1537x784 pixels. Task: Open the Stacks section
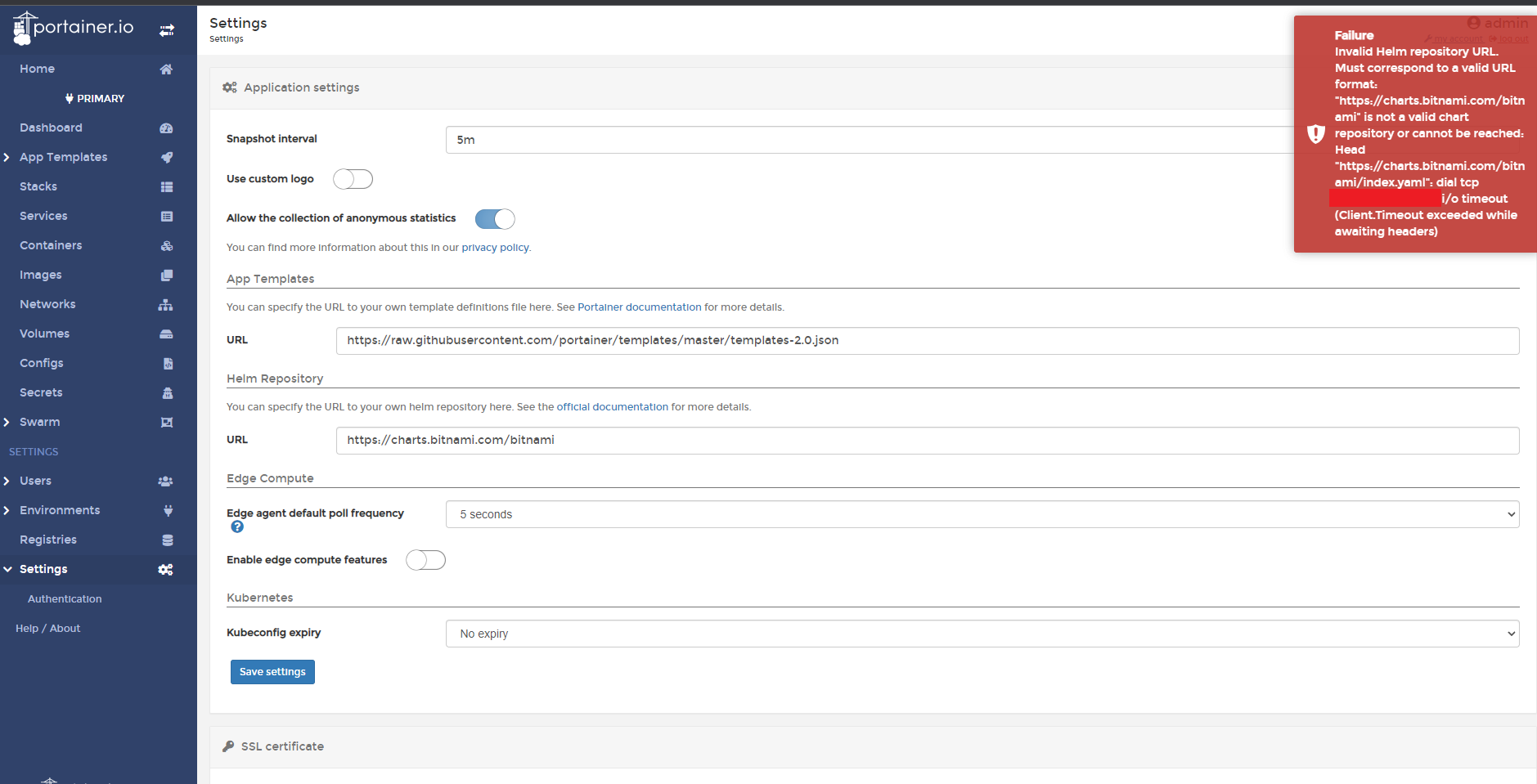38,186
